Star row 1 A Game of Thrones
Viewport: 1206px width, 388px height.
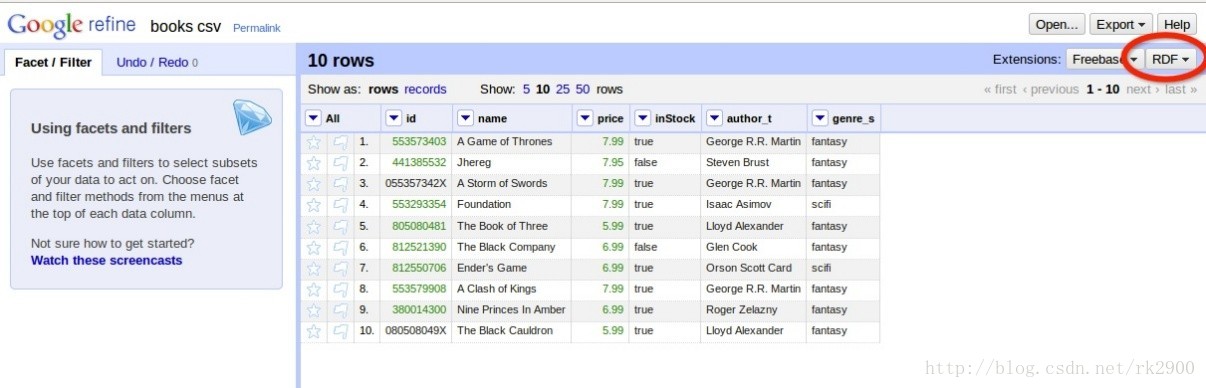pos(313,142)
